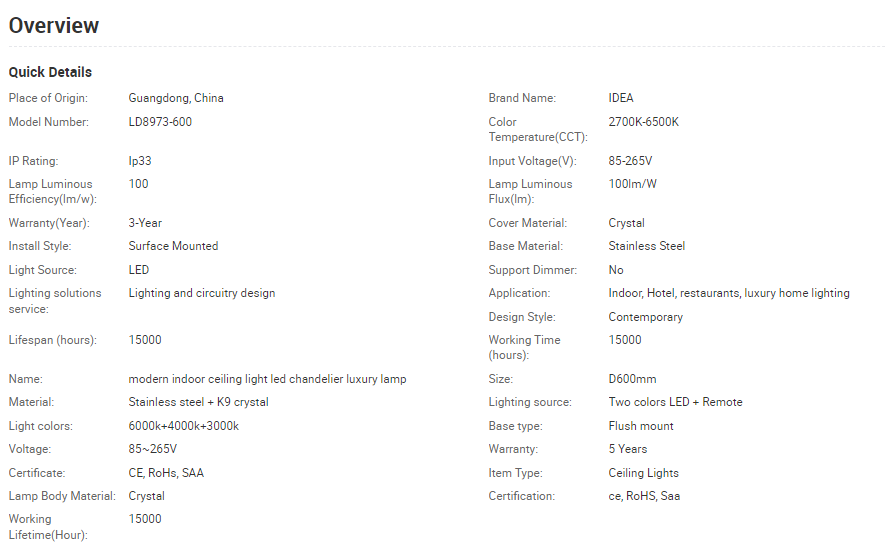
Task: Click the IDEA brand name value
Action: click(621, 98)
